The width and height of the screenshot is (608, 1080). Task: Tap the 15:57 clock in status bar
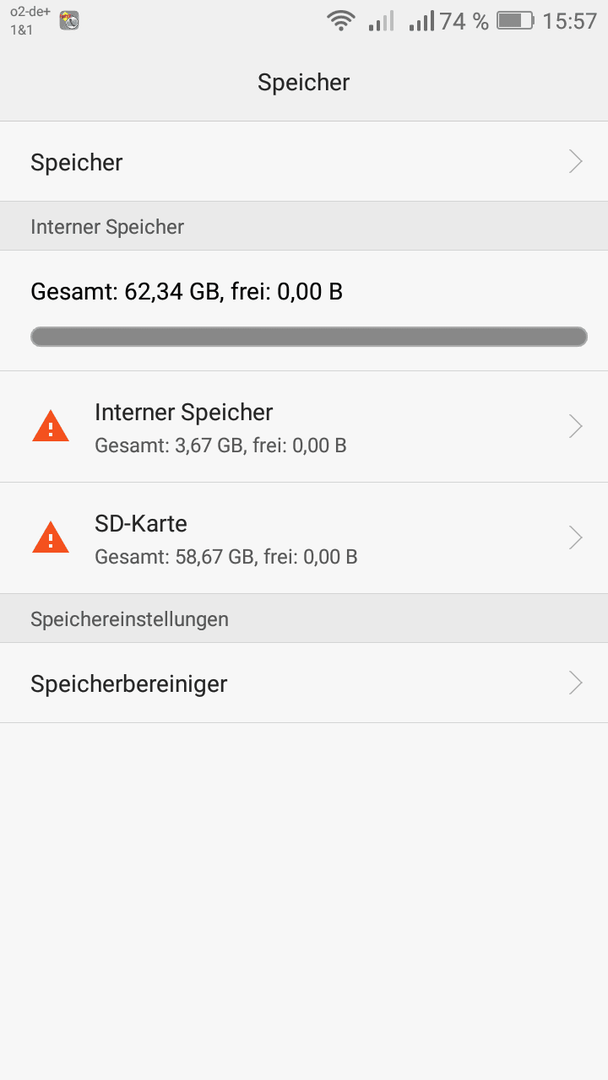coord(569,21)
